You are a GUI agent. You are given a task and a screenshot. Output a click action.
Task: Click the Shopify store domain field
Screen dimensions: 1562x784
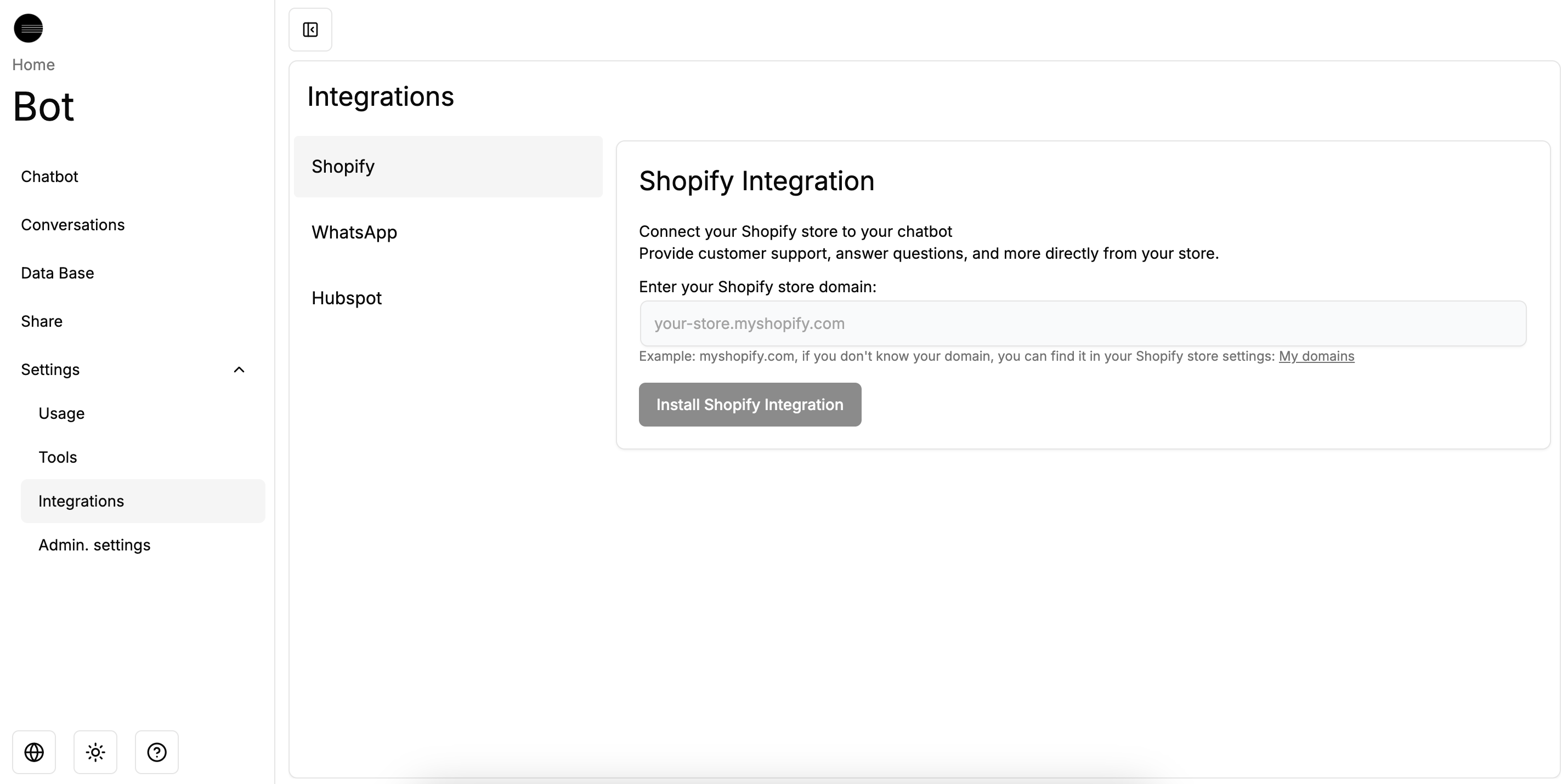click(1083, 323)
